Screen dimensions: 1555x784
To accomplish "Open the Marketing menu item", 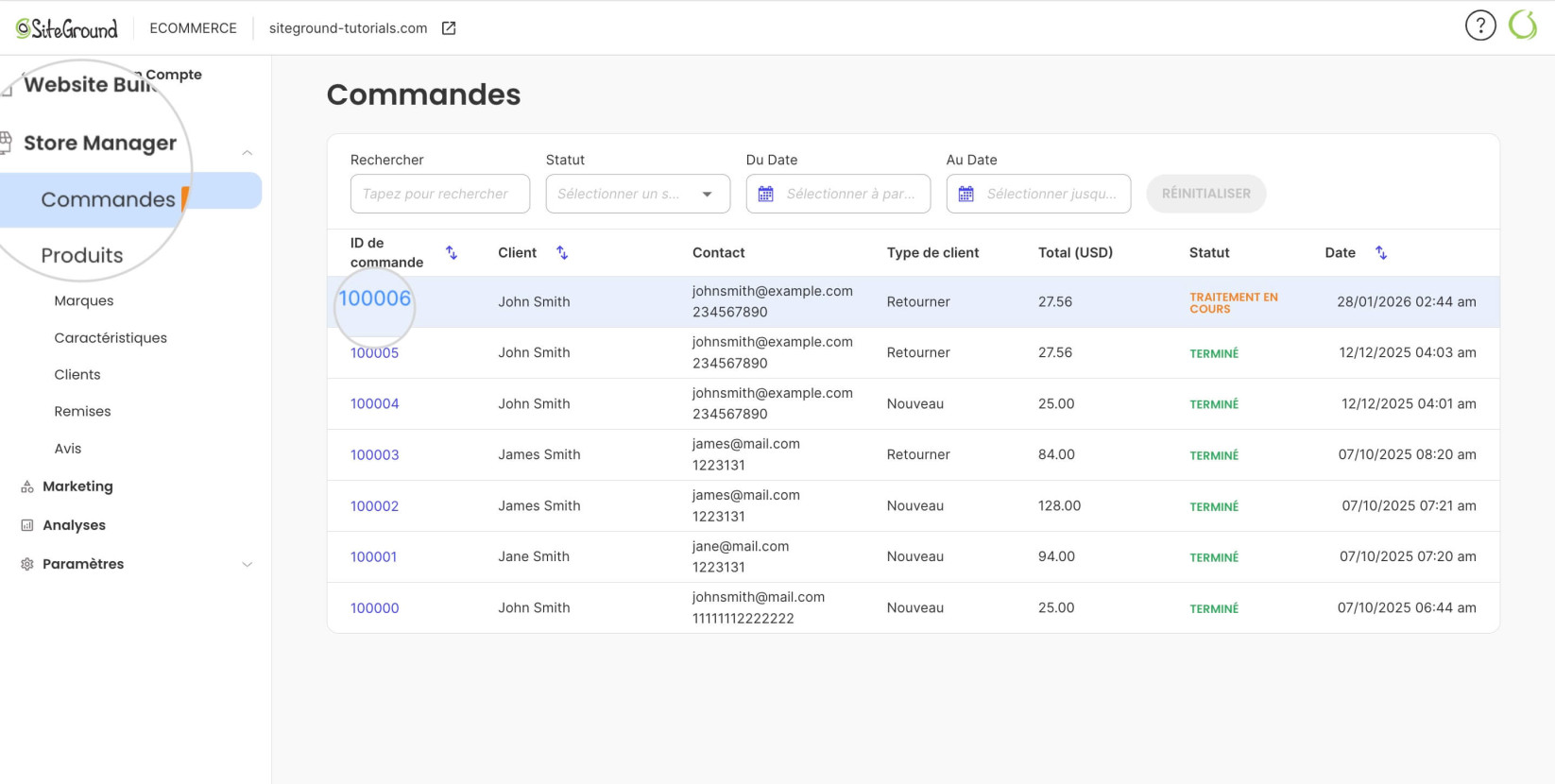I will point(77,486).
